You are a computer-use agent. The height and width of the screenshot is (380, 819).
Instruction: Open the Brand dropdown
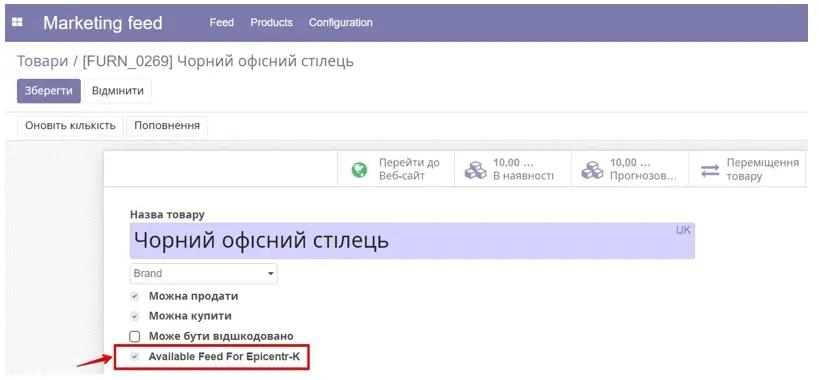(x=204, y=274)
